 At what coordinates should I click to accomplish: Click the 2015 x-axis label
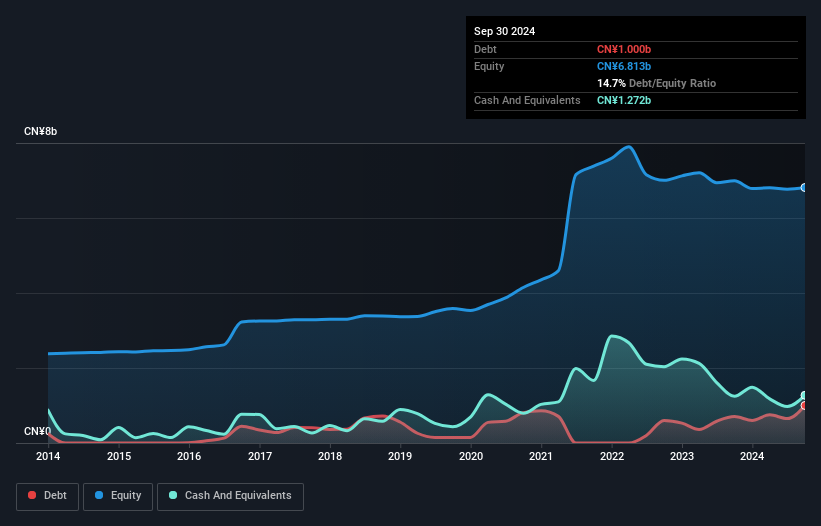point(119,456)
